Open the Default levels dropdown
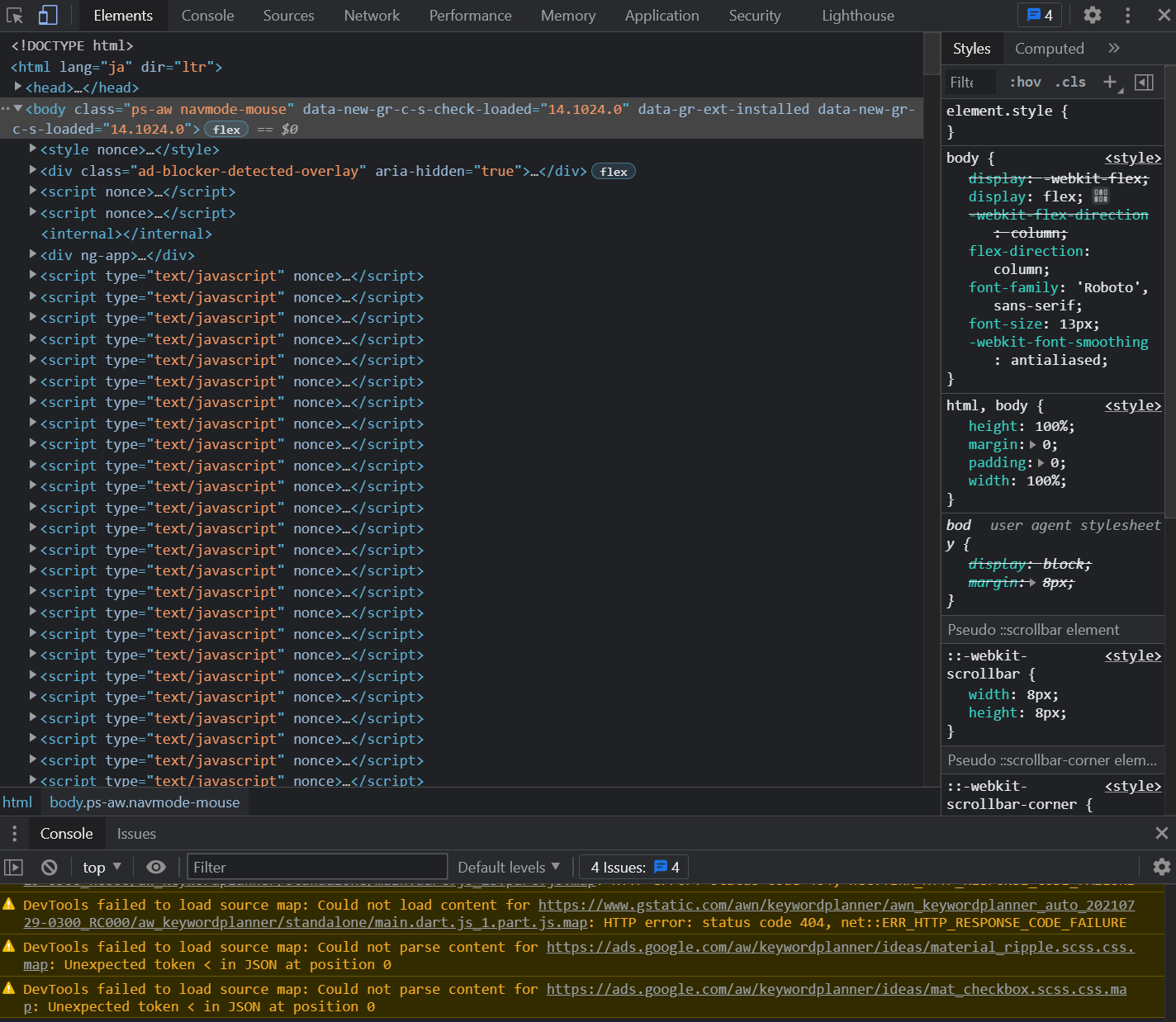This screenshot has width=1176, height=1022. coord(509,867)
